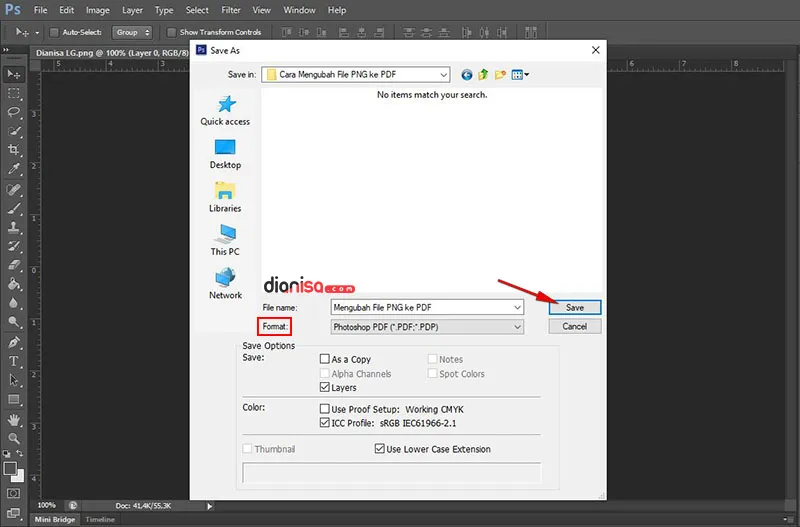Select the Eraser tool

click(x=14, y=265)
